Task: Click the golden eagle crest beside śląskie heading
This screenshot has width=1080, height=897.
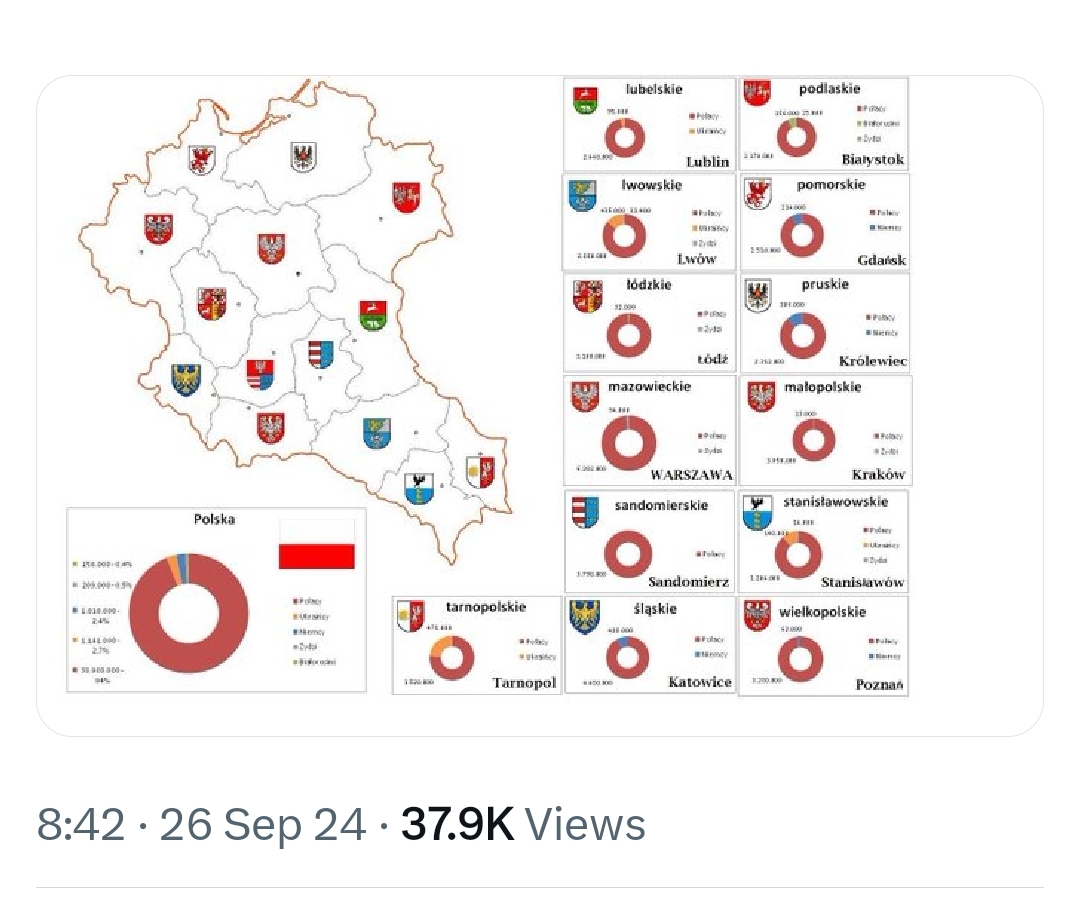Action: coord(583,616)
